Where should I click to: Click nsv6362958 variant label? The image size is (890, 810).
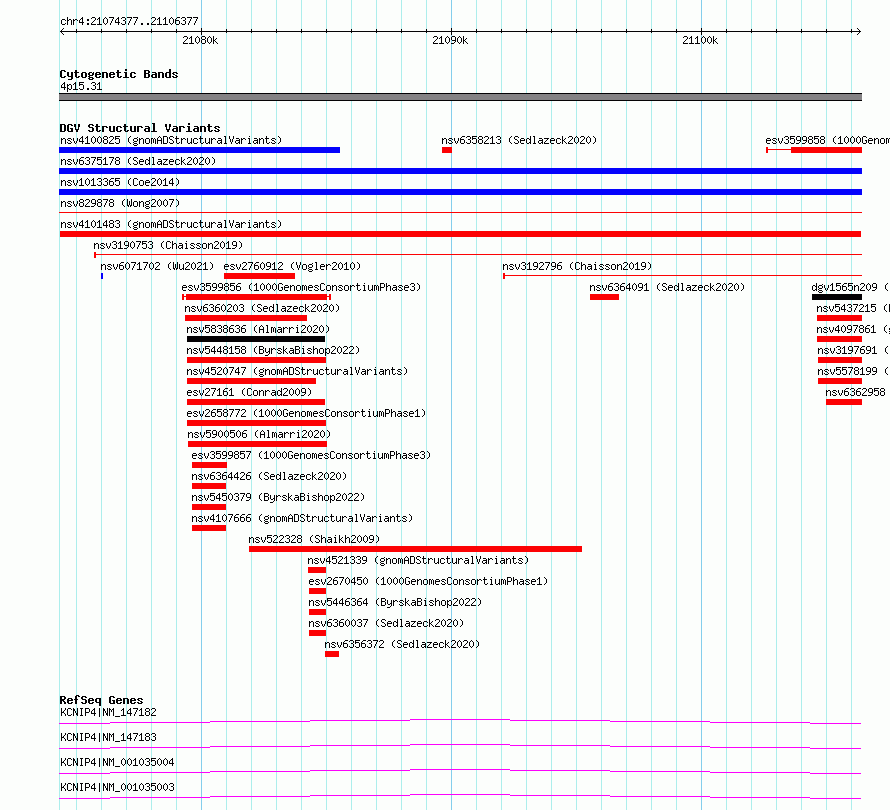(855, 392)
